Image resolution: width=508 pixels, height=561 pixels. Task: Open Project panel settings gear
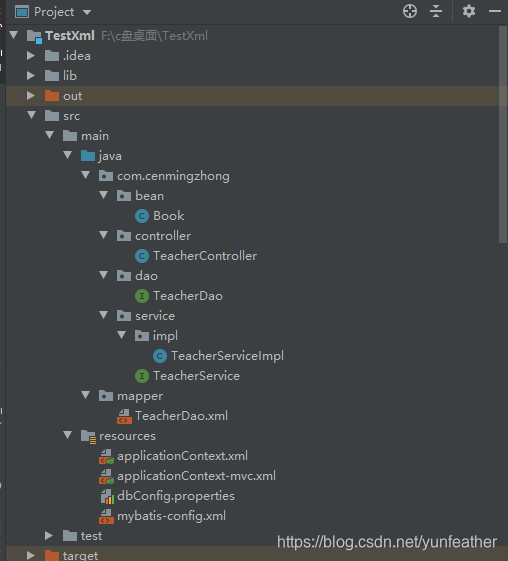(x=469, y=11)
